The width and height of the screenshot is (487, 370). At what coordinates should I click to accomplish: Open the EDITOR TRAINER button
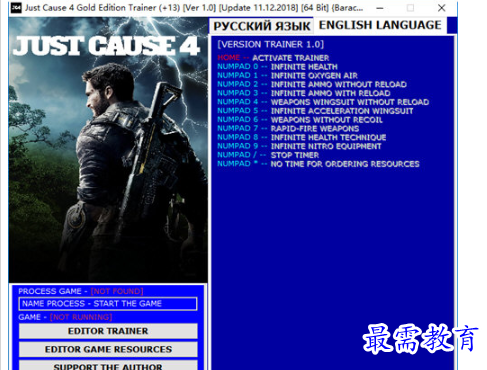[x=108, y=331]
